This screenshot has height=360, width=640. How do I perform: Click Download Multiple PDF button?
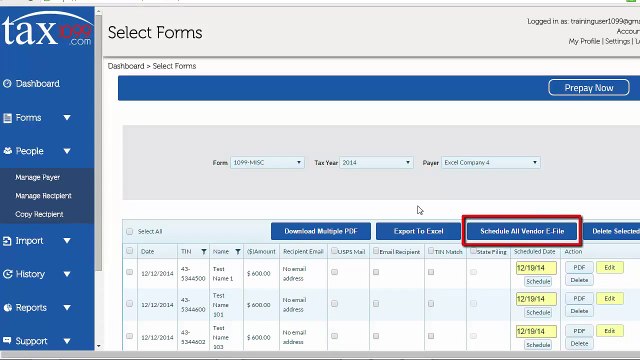(321, 231)
